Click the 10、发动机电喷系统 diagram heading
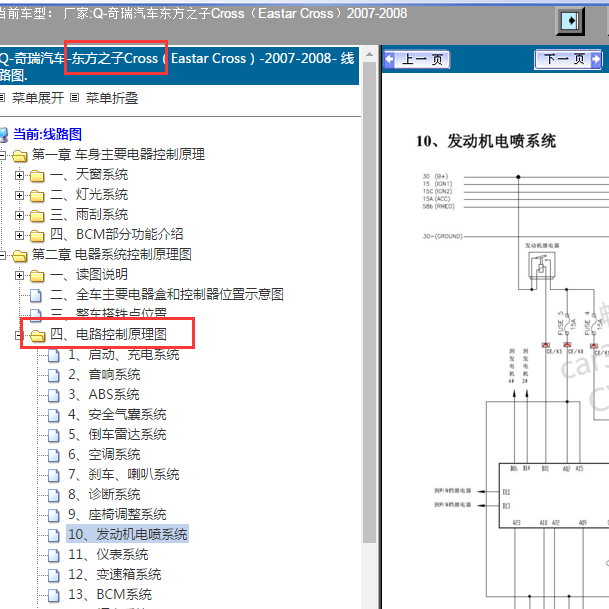Image resolution: width=609 pixels, height=609 pixels. [486, 141]
